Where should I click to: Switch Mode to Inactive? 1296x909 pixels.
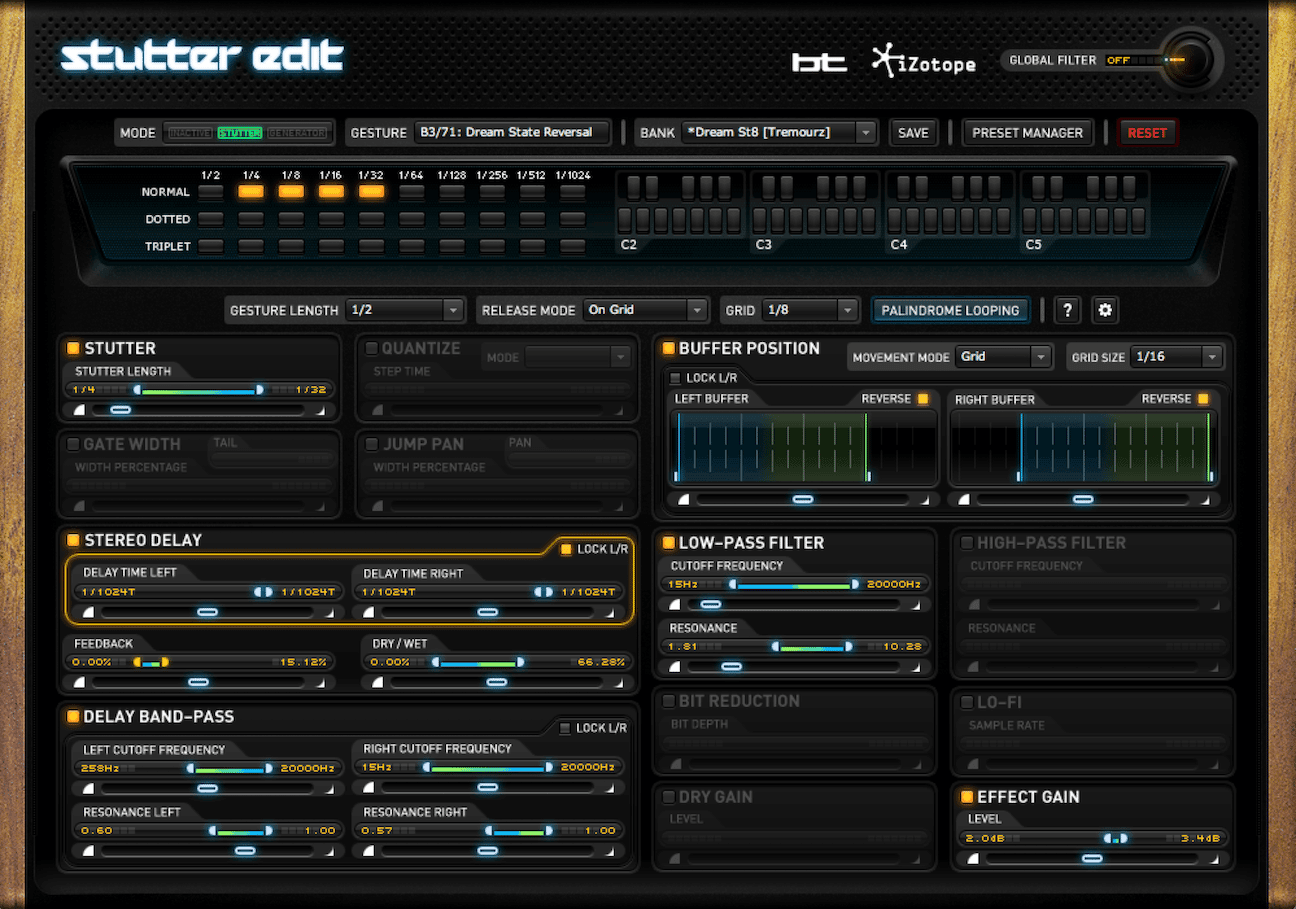pyautogui.click(x=190, y=133)
